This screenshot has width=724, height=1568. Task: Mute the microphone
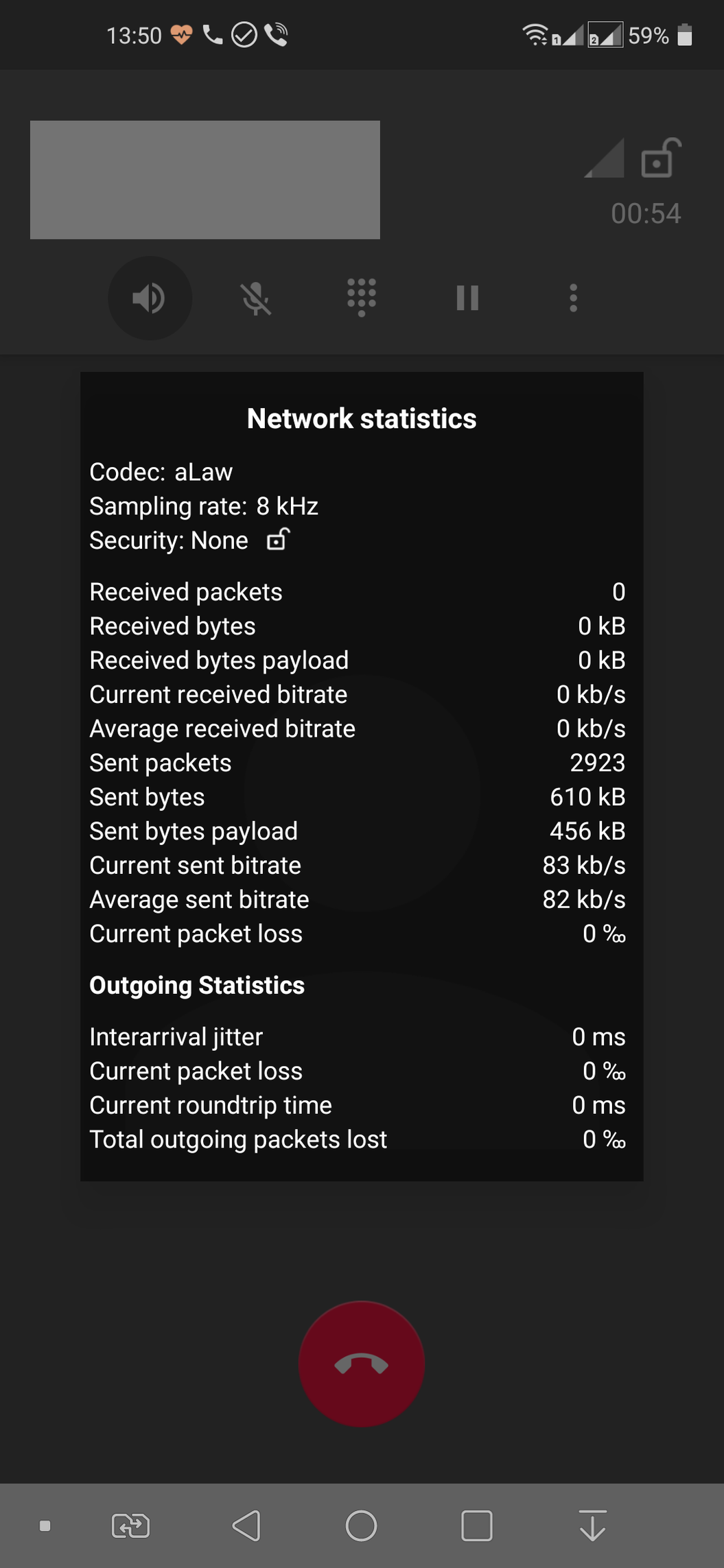point(255,298)
